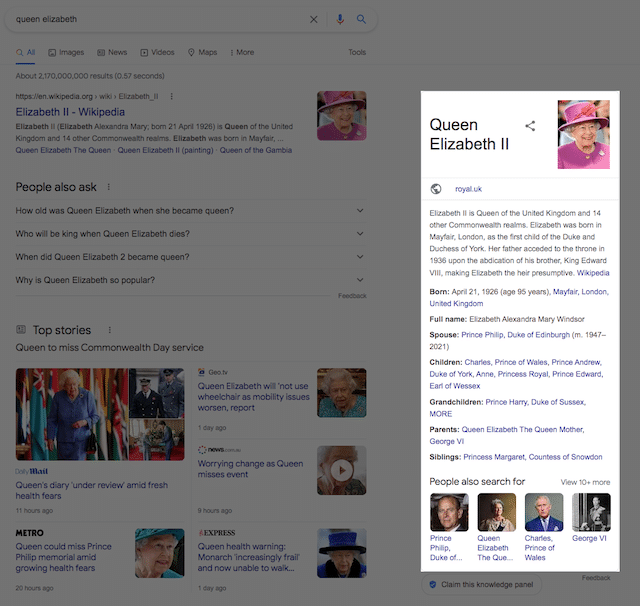Select the All search tab
Screen dimensions: 640x606
(x=25, y=53)
